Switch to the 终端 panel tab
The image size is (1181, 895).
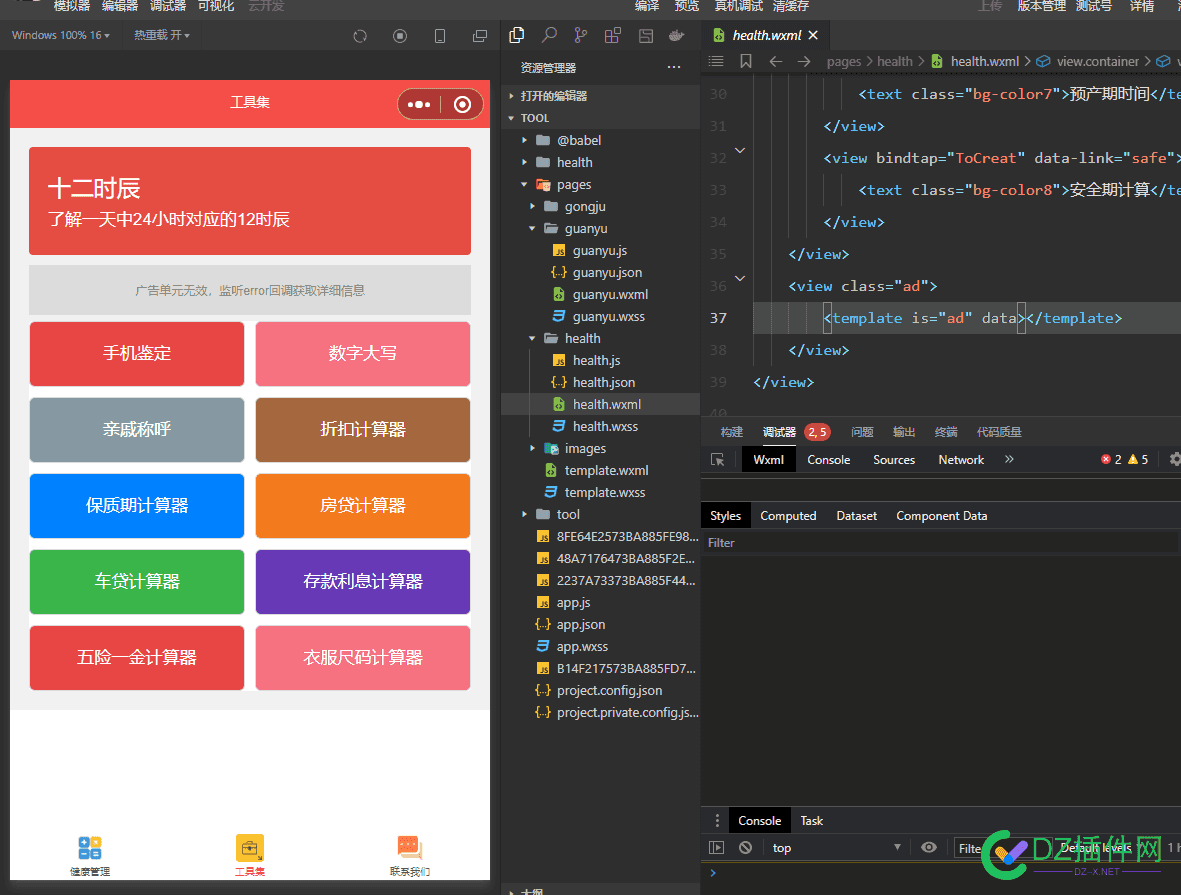(946, 432)
